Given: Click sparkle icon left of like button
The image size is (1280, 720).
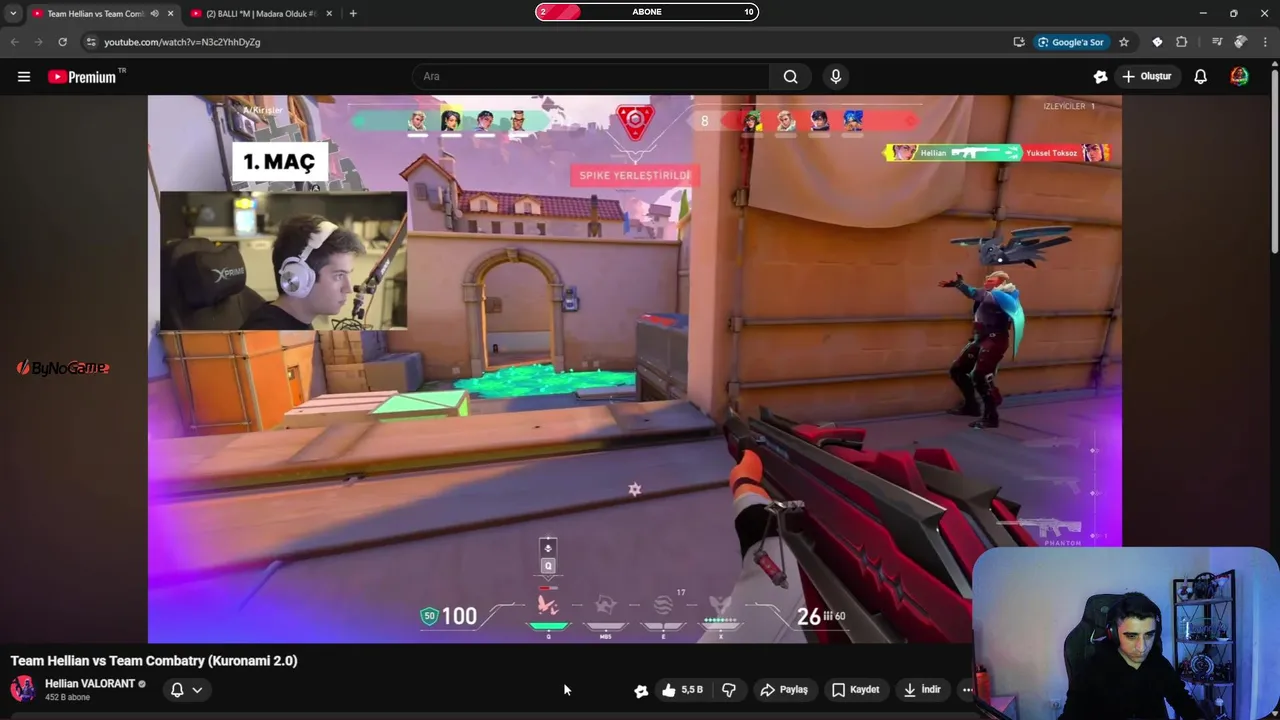Looking at the screenshot, I should (641, 690).
